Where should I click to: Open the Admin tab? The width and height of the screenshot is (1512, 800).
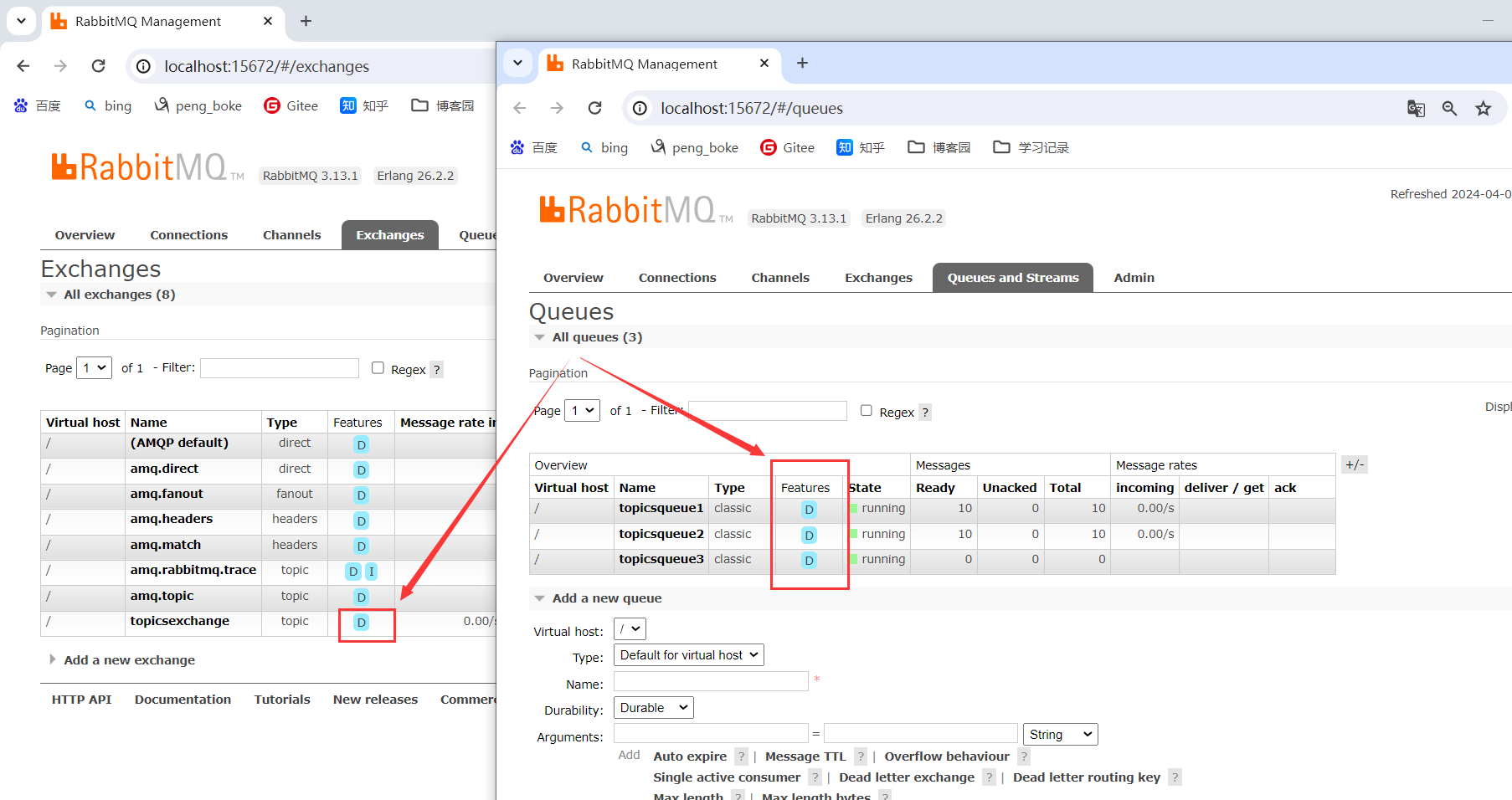tap(1134, 278)
